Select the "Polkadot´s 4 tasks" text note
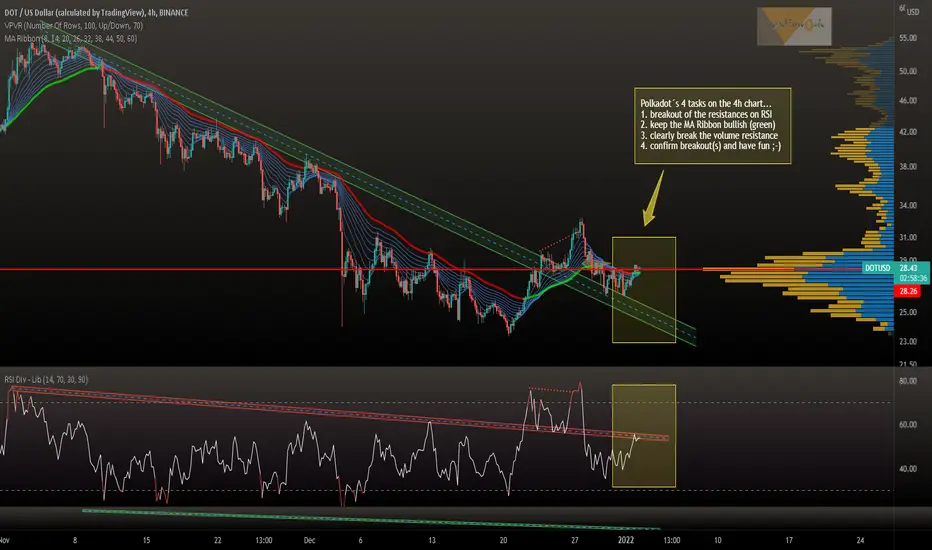The width and height of the screenshot is (932, 550). click(713, 125)
